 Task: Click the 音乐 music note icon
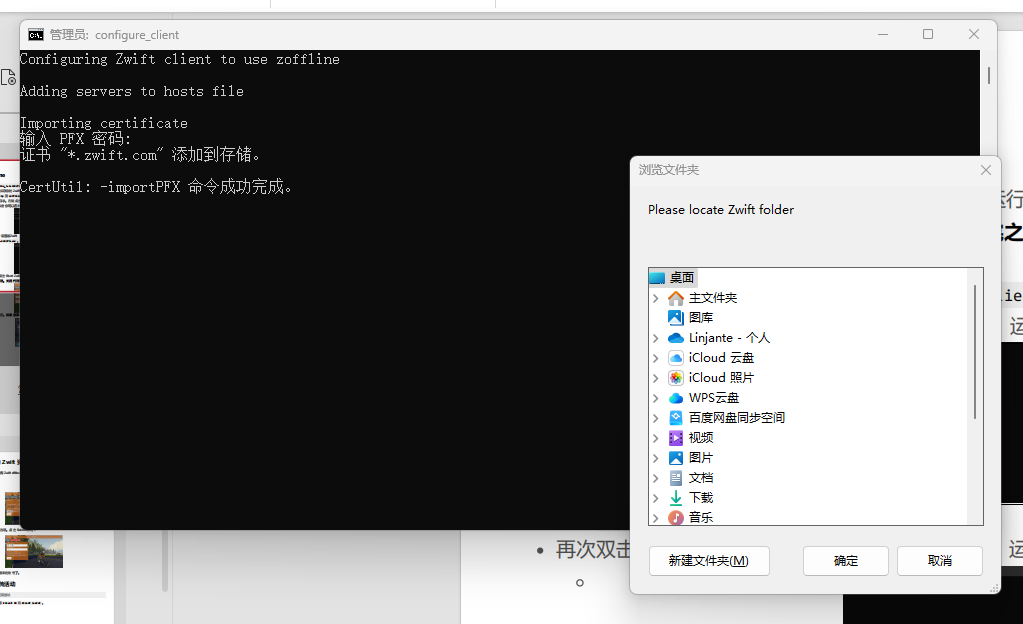coord(676,518)
